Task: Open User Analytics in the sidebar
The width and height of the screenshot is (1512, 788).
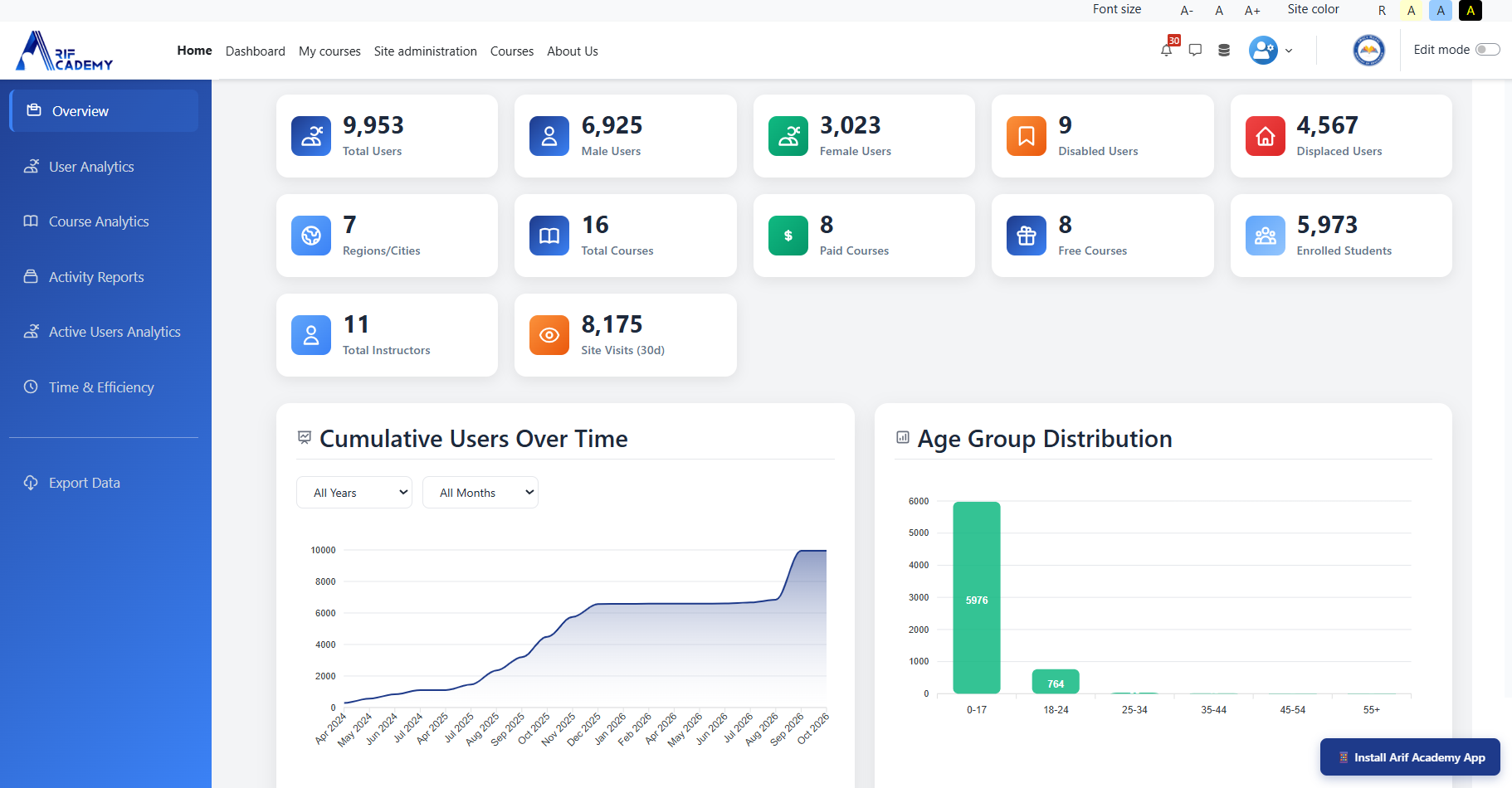Action: 104,167
